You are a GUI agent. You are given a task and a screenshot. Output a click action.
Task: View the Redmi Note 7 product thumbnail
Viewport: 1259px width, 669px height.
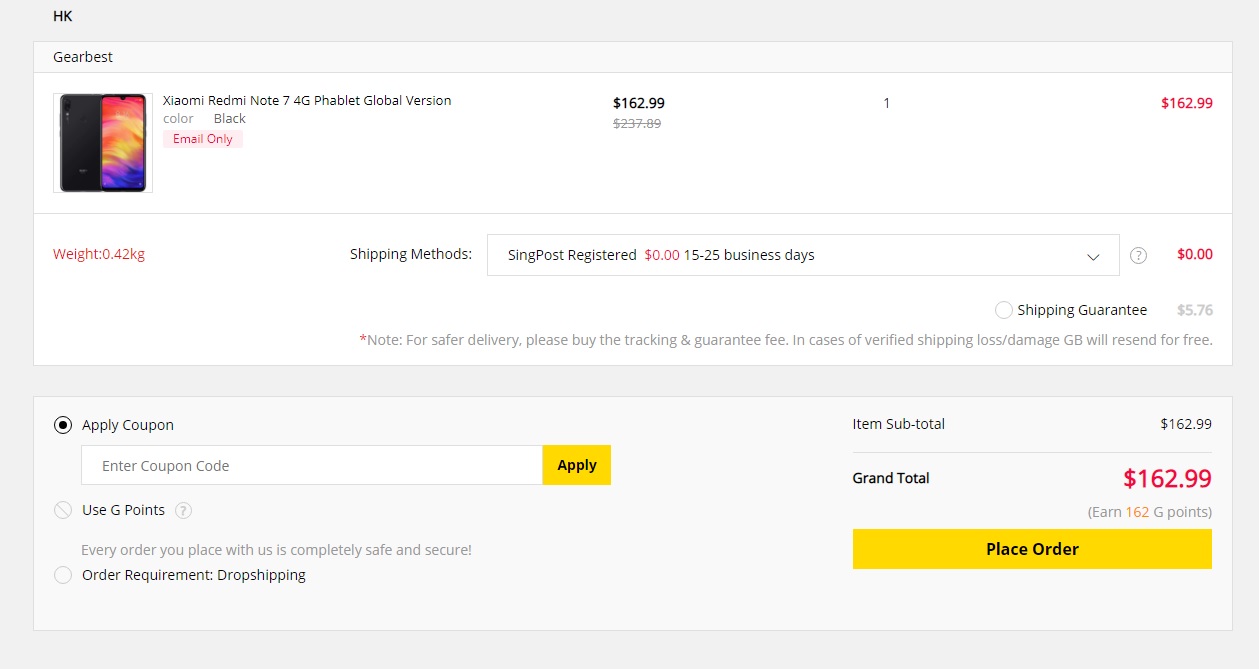(103, 143)
